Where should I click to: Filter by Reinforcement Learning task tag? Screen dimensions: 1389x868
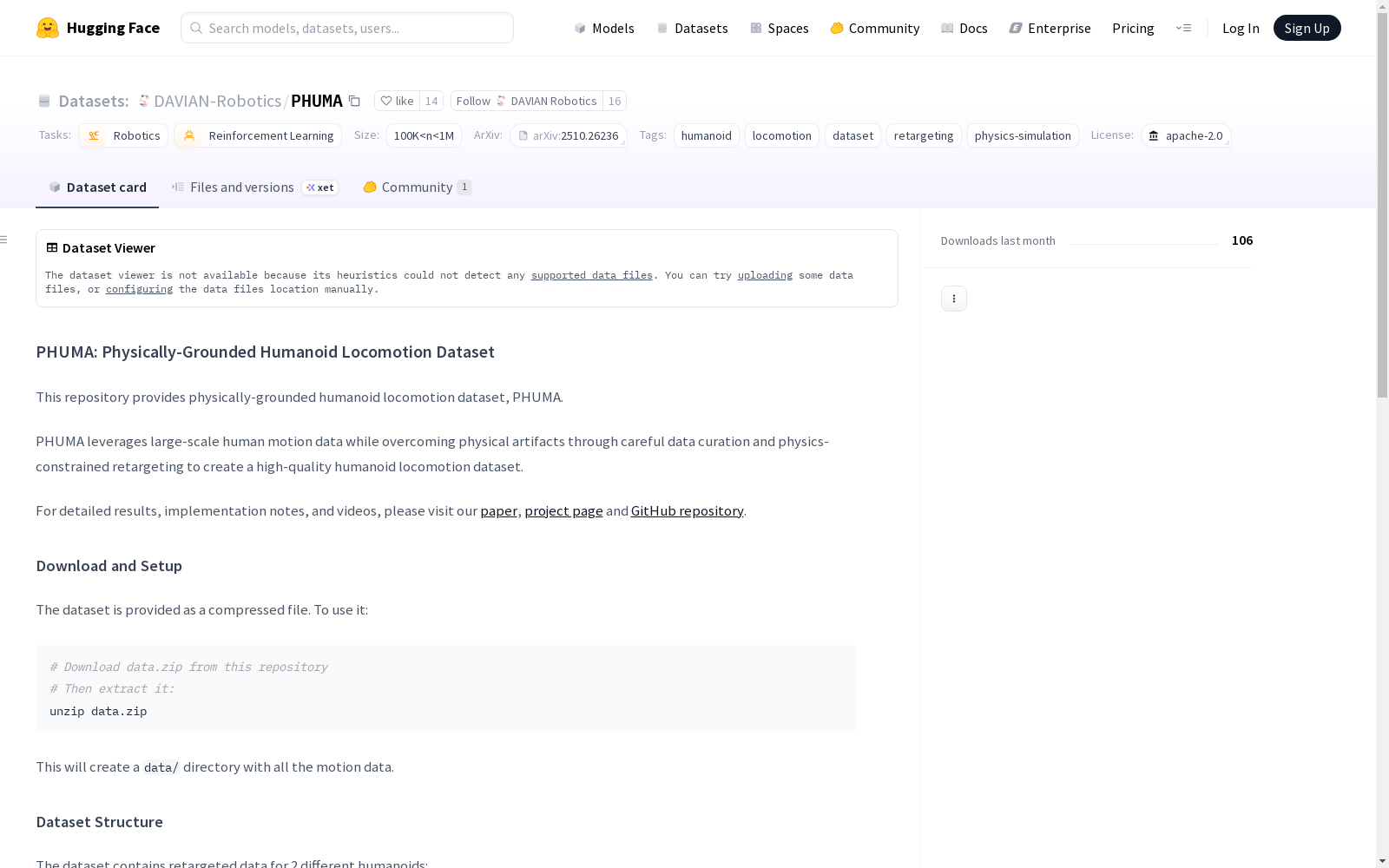tap(258, 135)
